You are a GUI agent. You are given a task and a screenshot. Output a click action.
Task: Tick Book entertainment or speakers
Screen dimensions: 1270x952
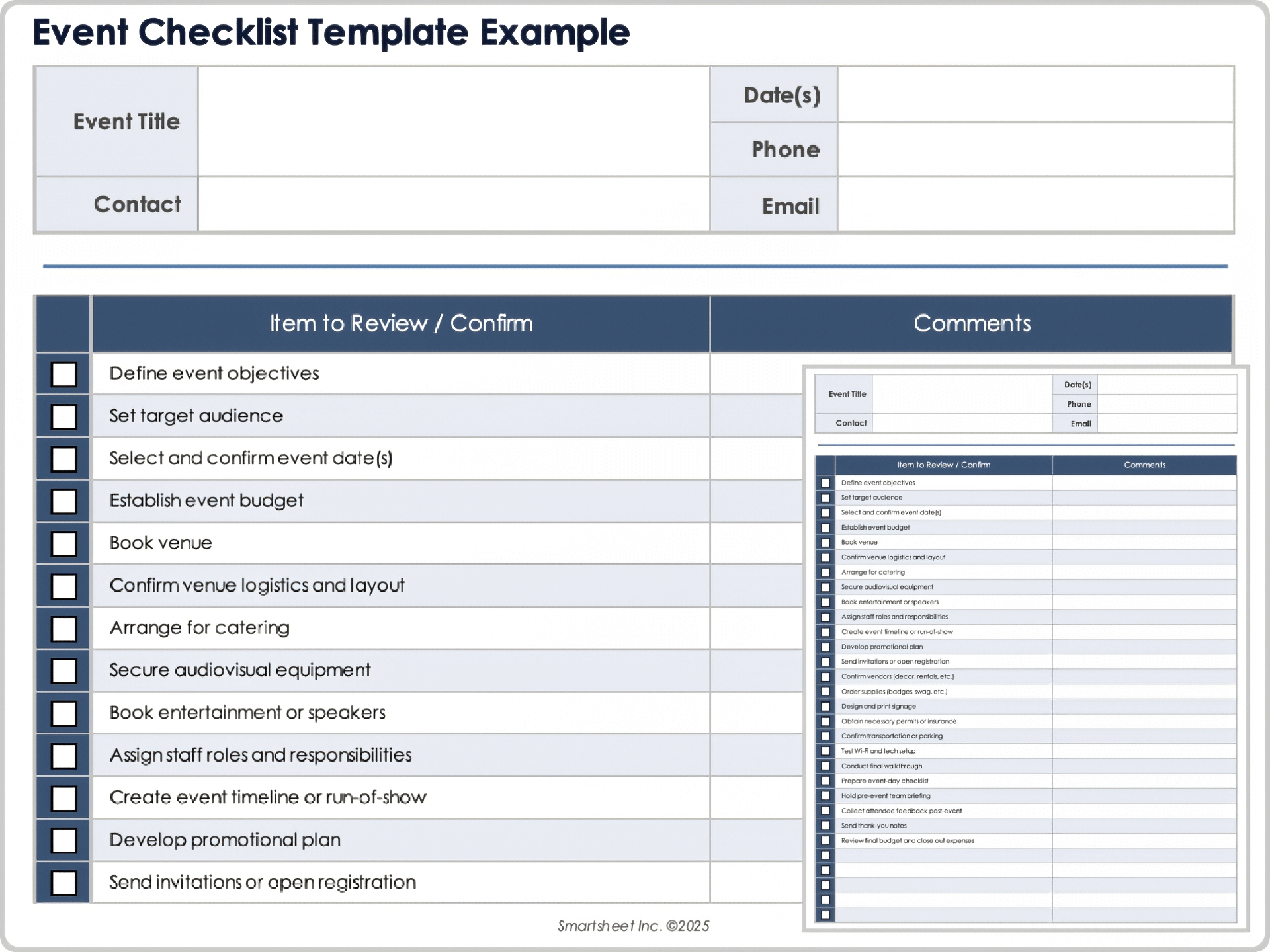pyautogui.click(x=63, y=713)
